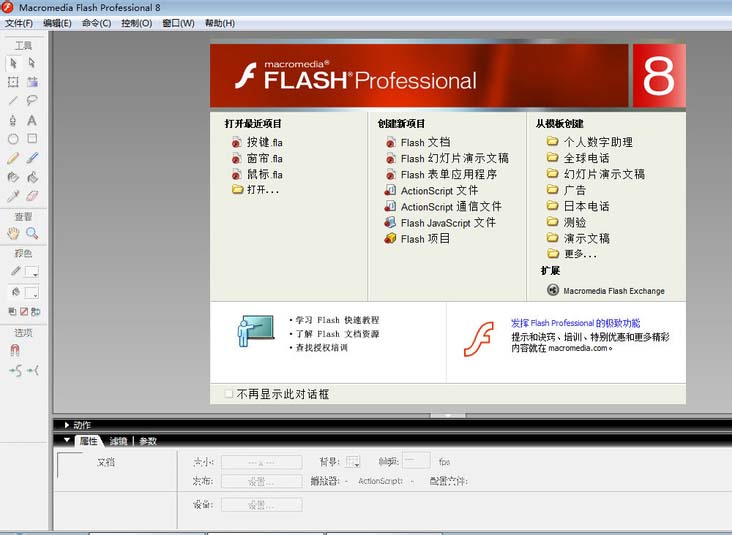Viewport: 732px width, 535px height.
Task: Select the Free Transform tool
Action: [13, 82]
